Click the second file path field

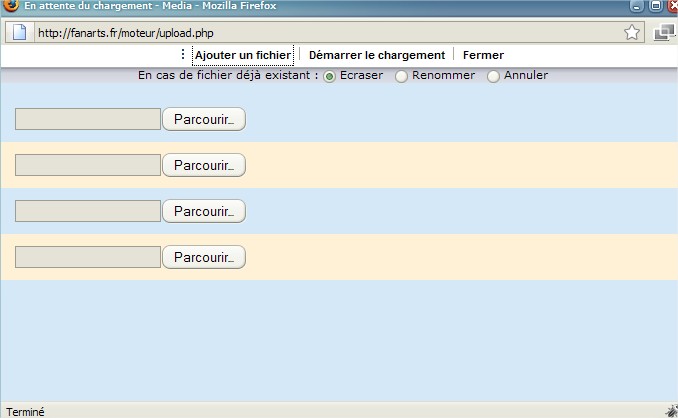tap(88, 165)
